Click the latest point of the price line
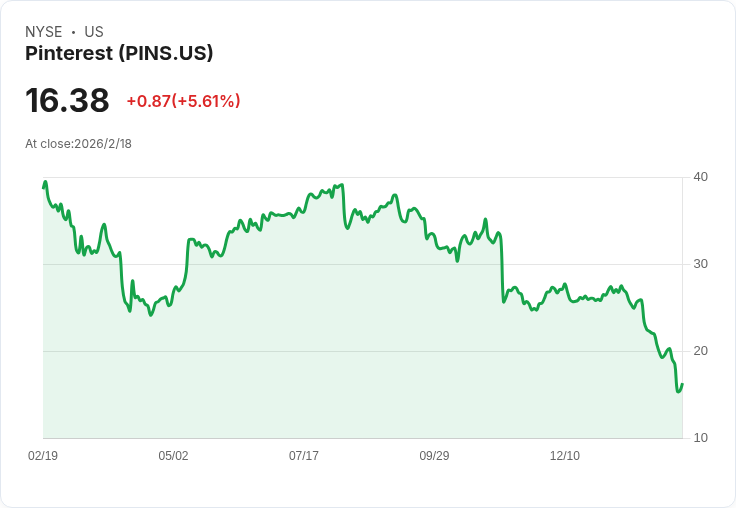 [682, 384]
